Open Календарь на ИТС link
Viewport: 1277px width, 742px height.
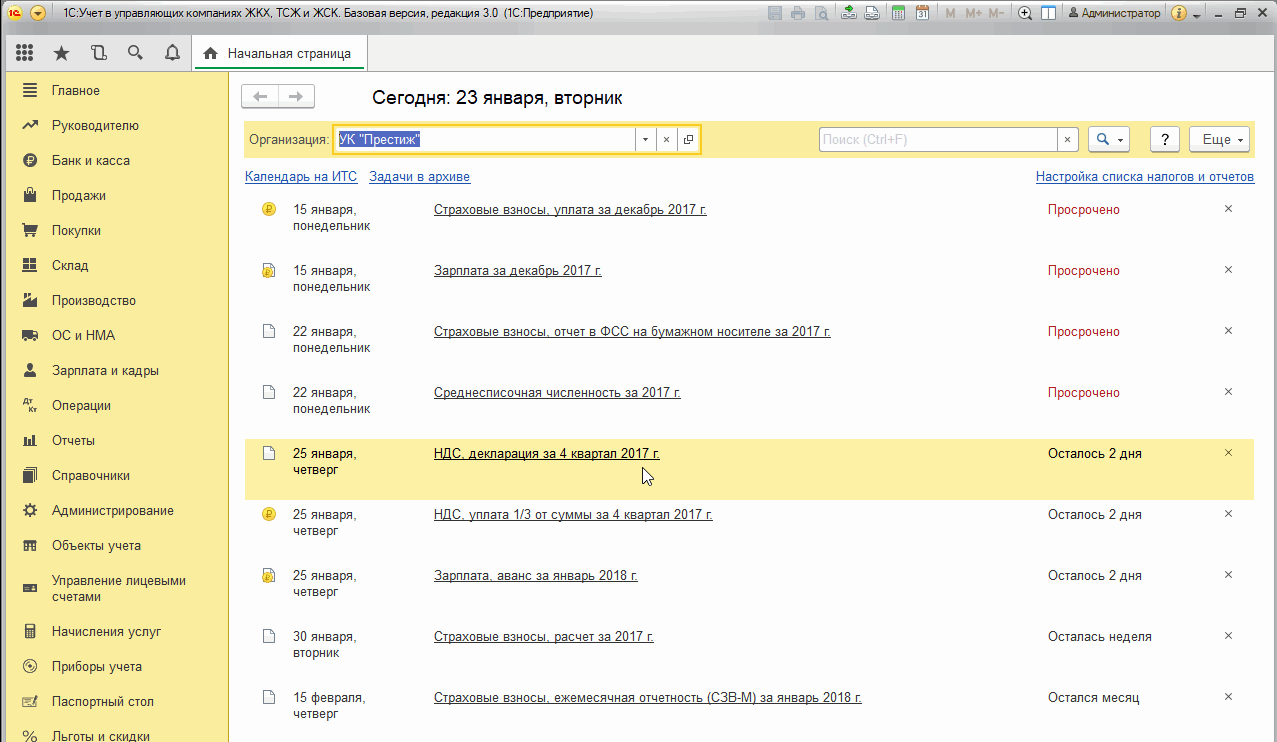301,177
